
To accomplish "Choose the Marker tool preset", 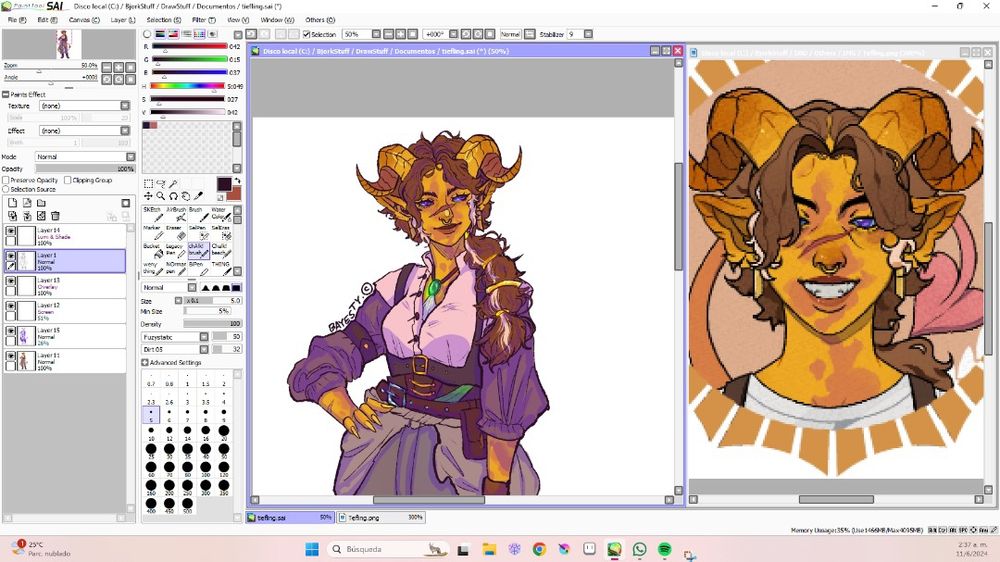I will 153,232.
